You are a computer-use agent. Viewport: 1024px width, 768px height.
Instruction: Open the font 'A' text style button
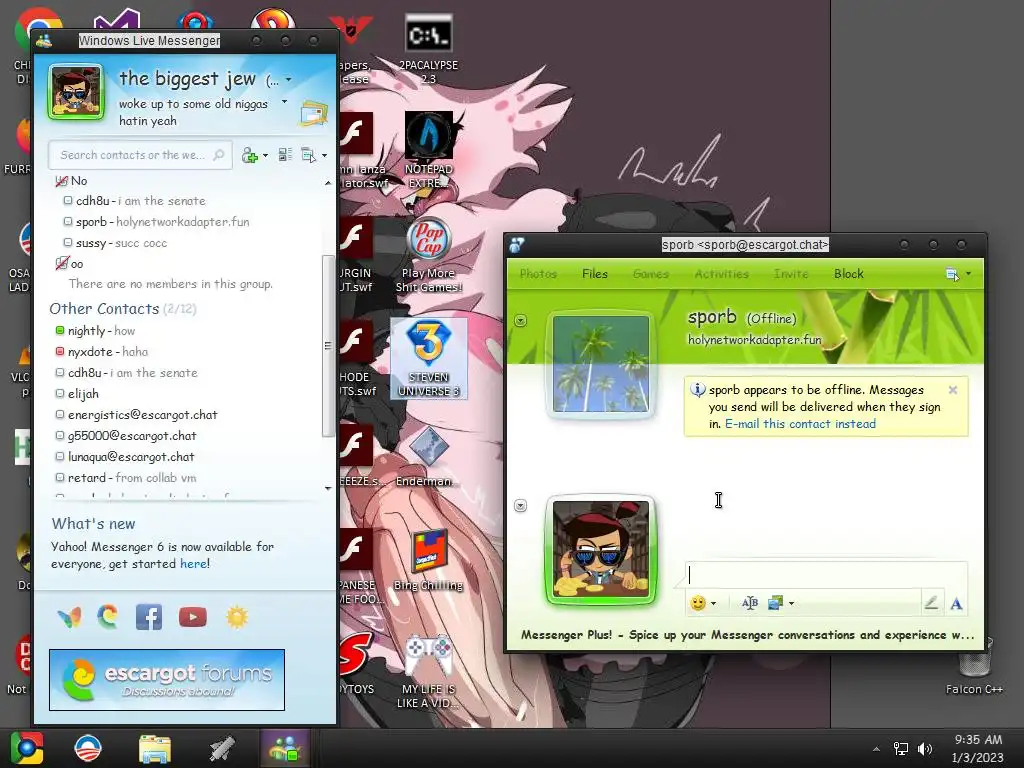pyautogui.click(x=956, y=603)
